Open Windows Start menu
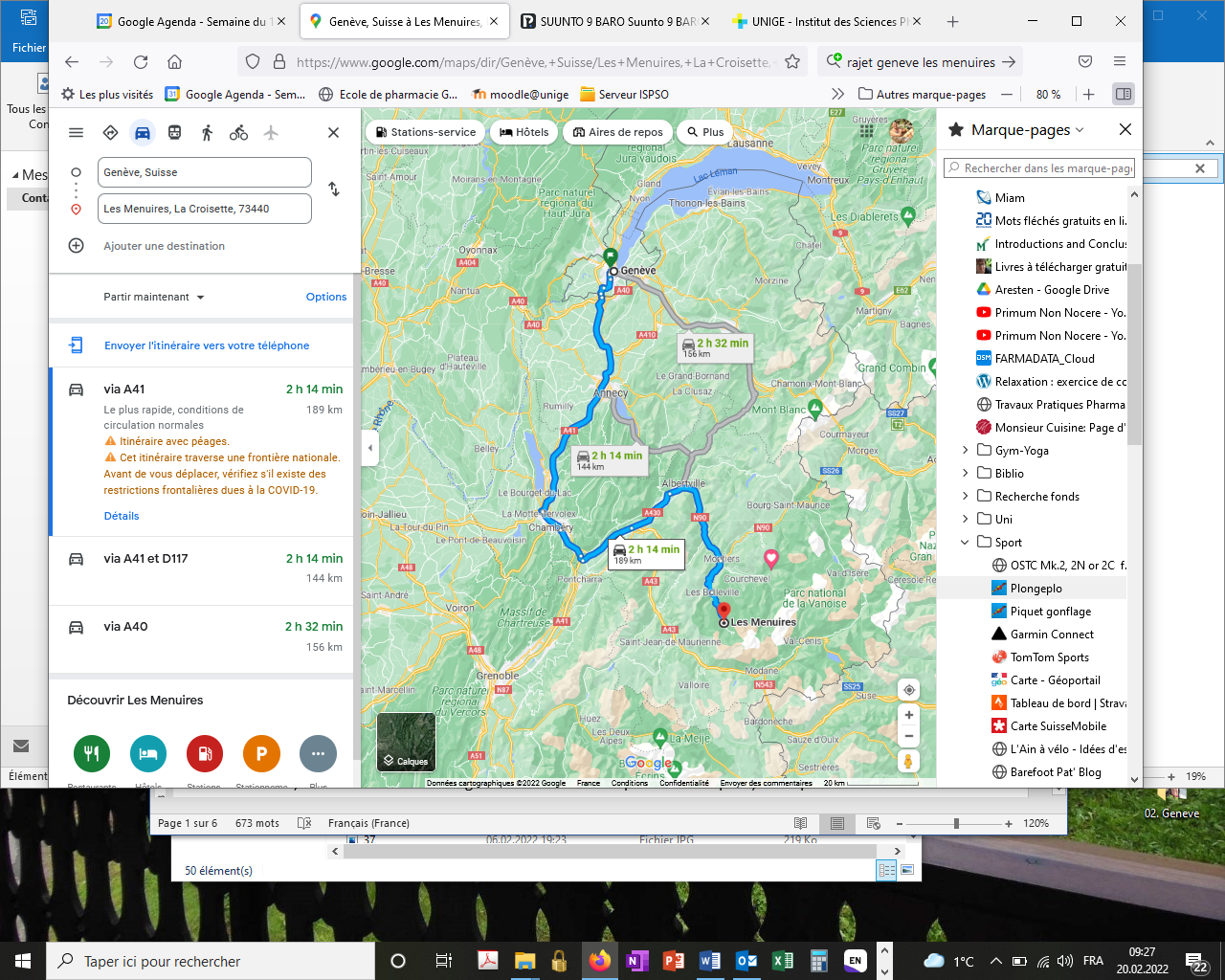The width and height of the screenshot is (1225, 980). click(x=23, y=961)
